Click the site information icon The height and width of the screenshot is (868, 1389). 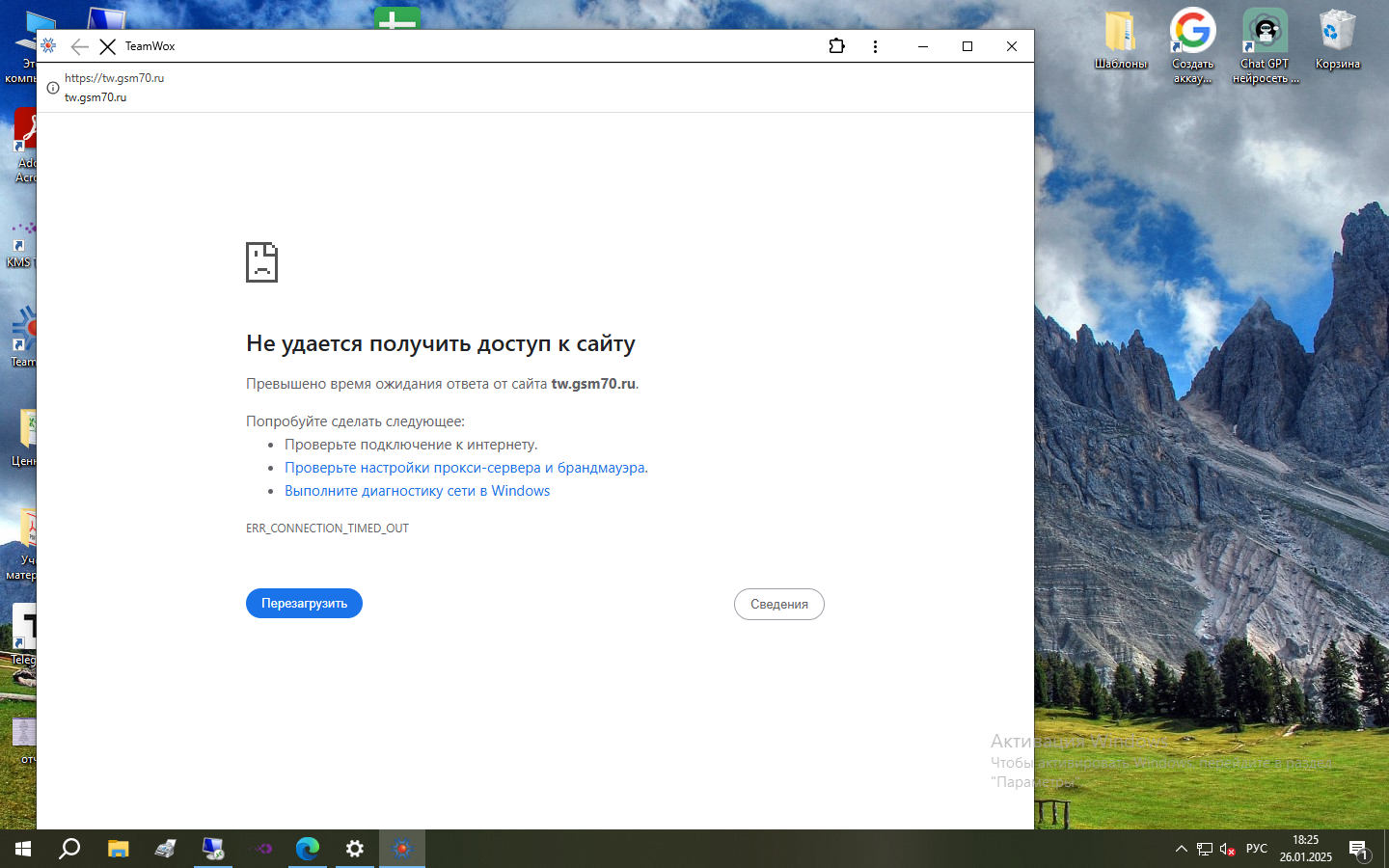53,88
